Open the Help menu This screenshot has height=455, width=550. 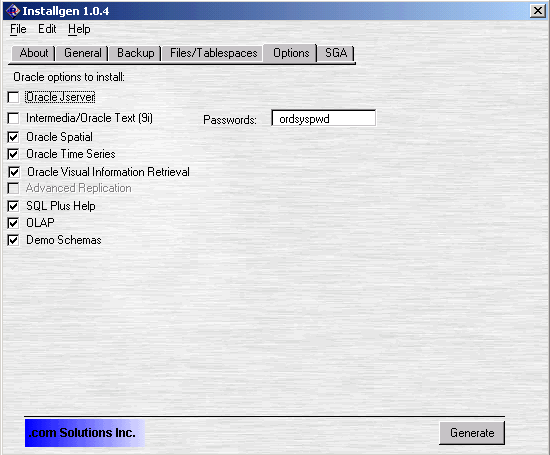79,29
